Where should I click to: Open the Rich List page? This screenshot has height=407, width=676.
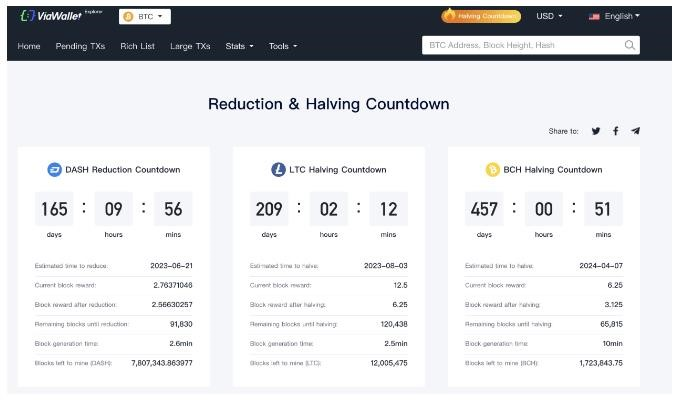point(138,46)
